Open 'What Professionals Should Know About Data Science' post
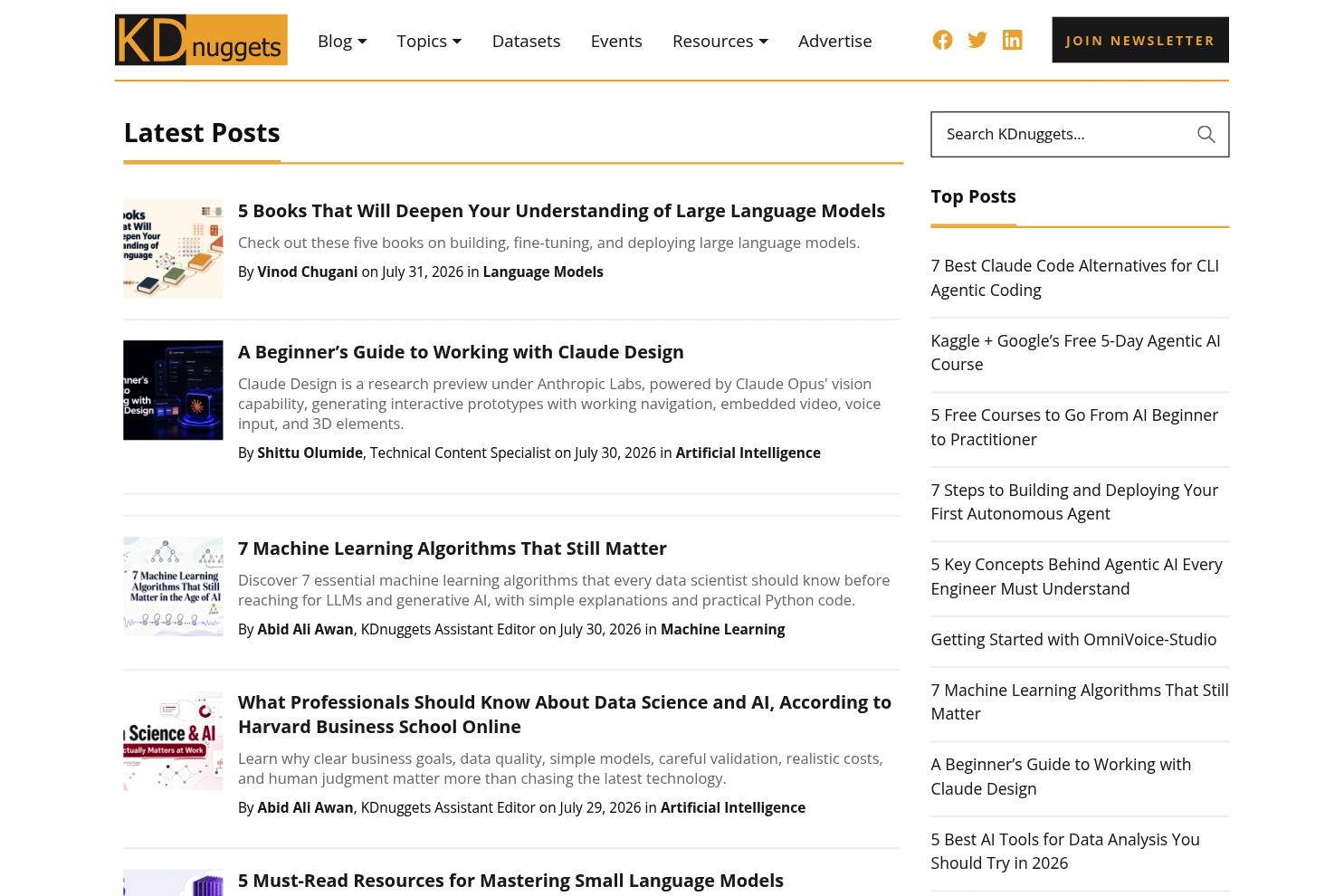1344x896 pixels. pyautogui.click(x=565, y=714)
